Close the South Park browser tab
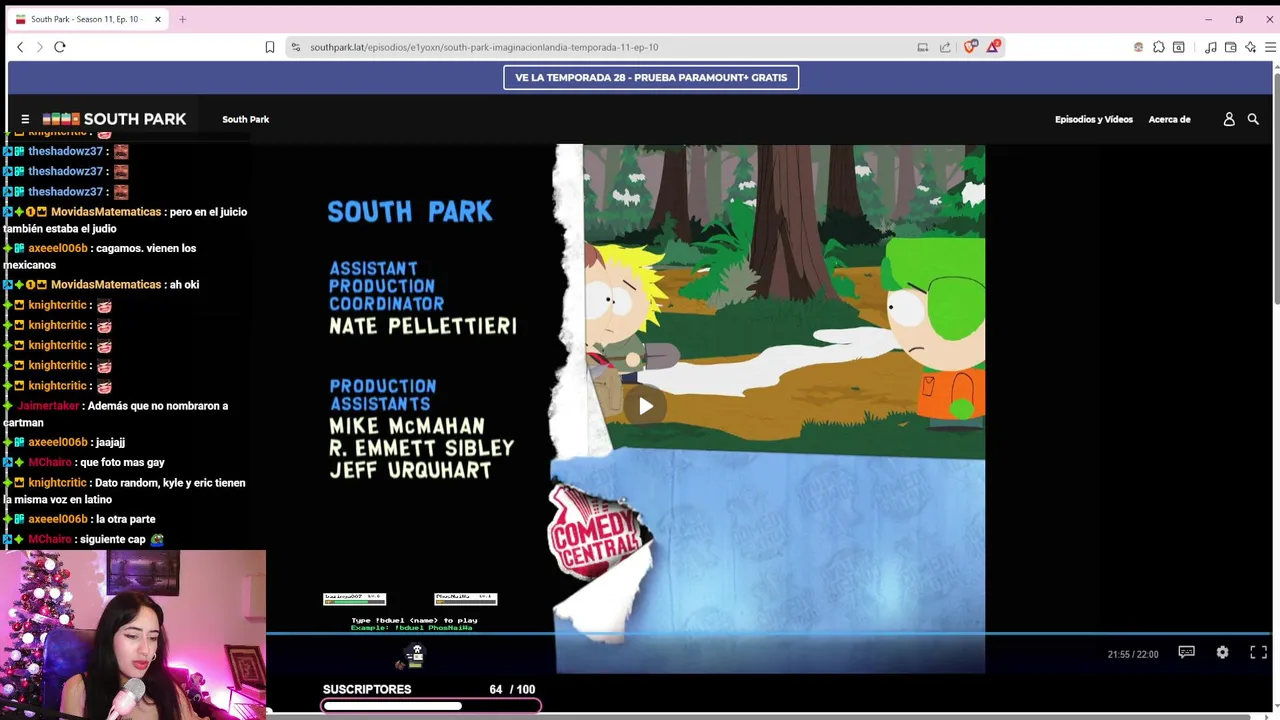The image size is (1280, 720). coord(157,19)
